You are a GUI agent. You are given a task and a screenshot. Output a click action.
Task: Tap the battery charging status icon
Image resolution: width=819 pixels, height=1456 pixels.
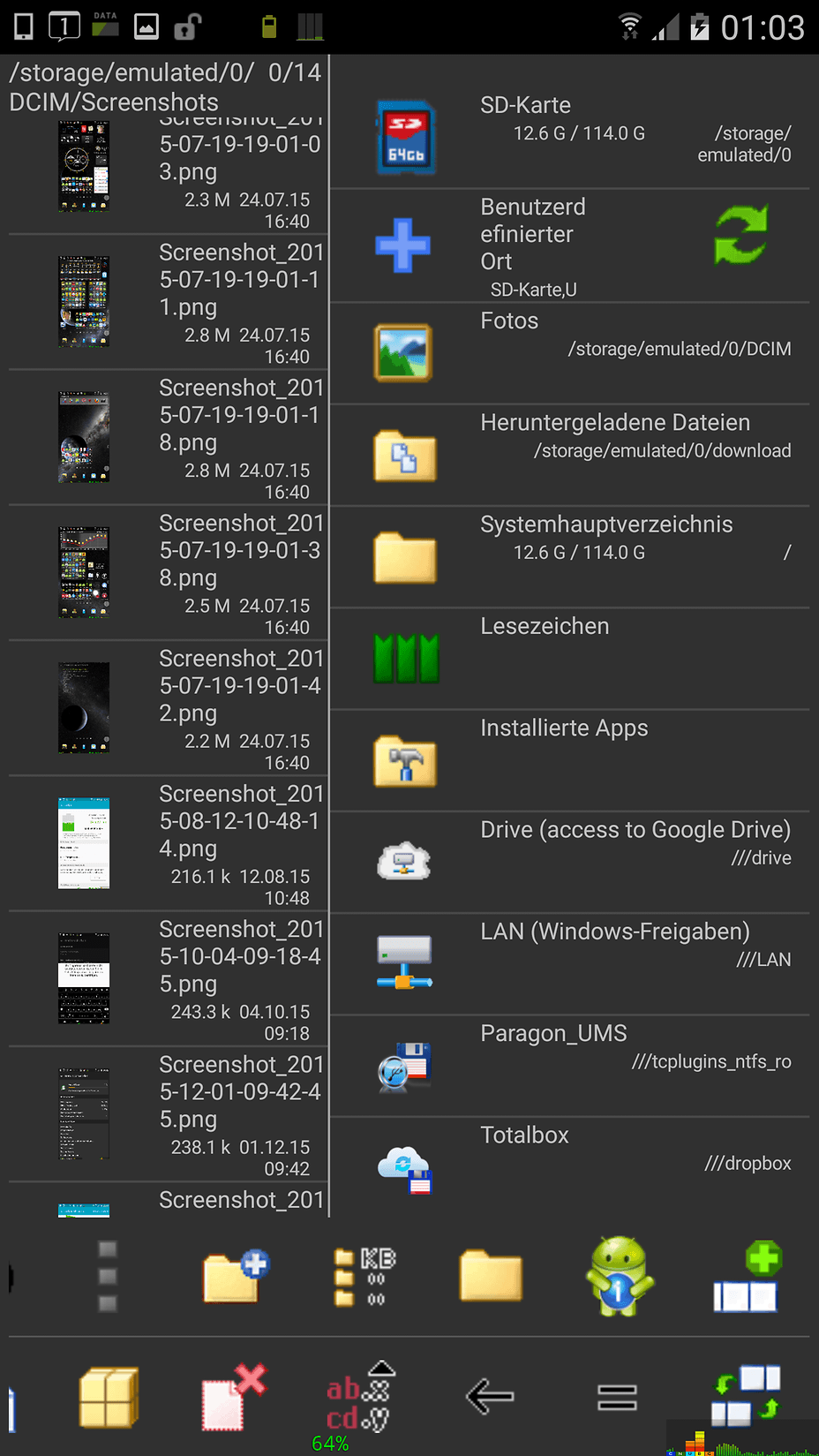coord(699,26)
